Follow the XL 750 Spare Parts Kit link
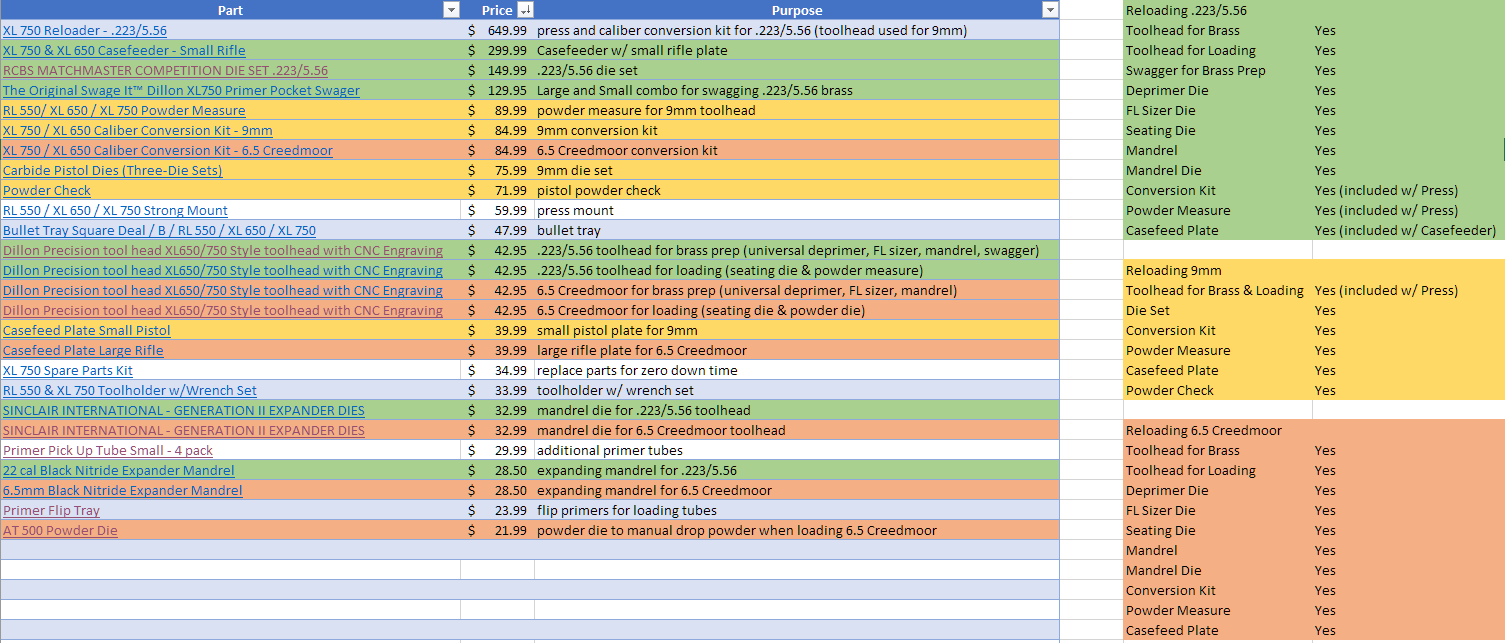This screenshot has width=1505, height=643. pyautogui.click(x=68, y=370)
